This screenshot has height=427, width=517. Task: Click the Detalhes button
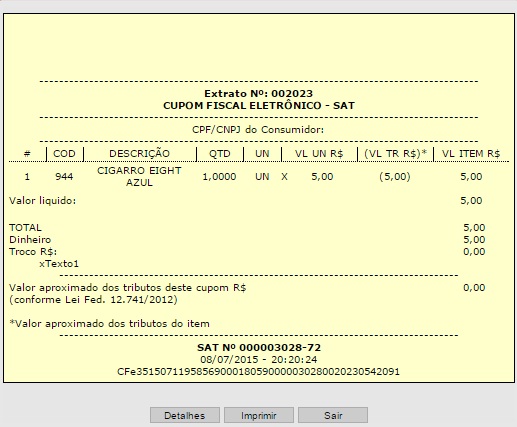tap(185, 415)
